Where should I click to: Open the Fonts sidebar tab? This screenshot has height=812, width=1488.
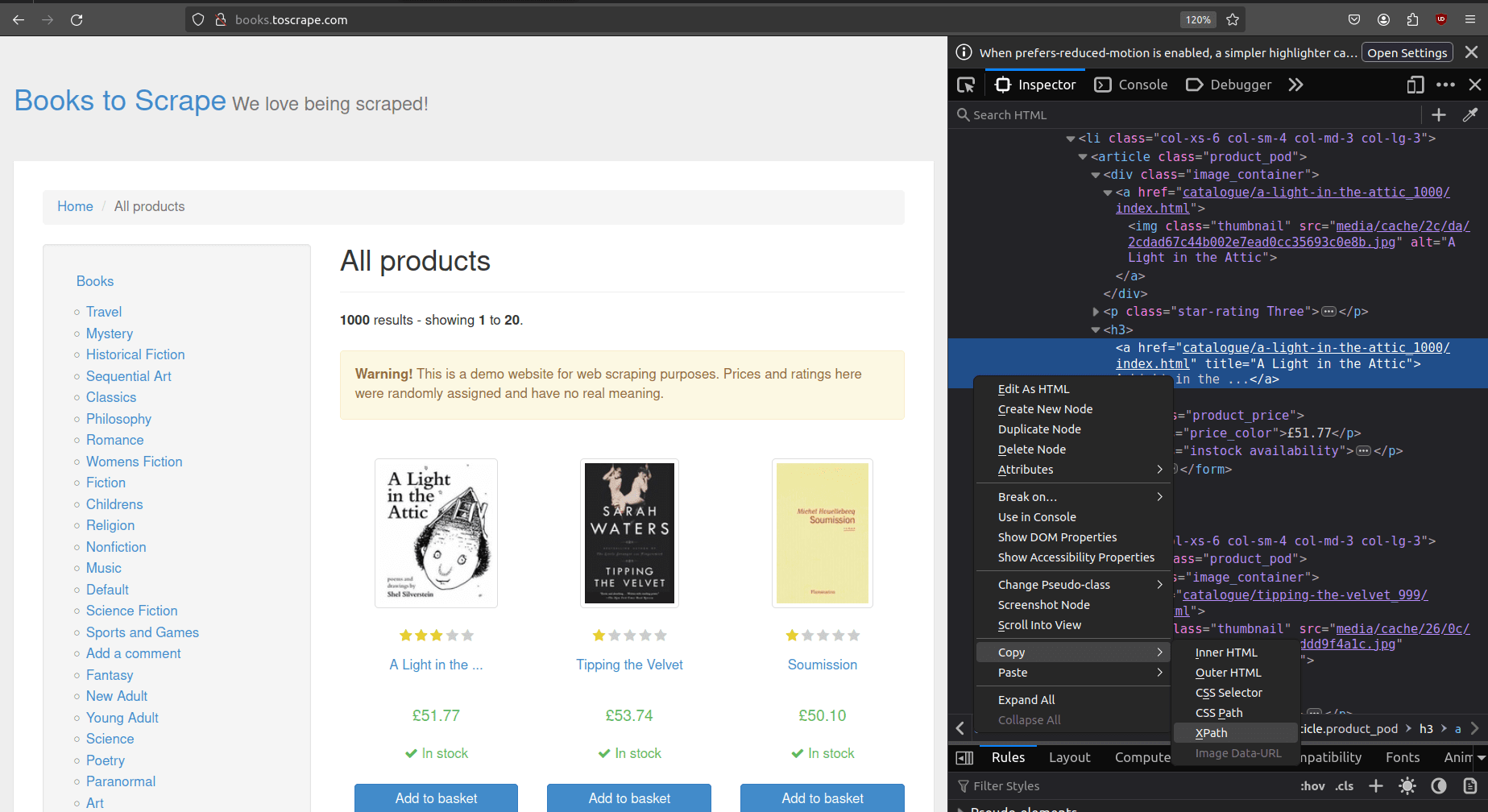(x=1403, y=757)
